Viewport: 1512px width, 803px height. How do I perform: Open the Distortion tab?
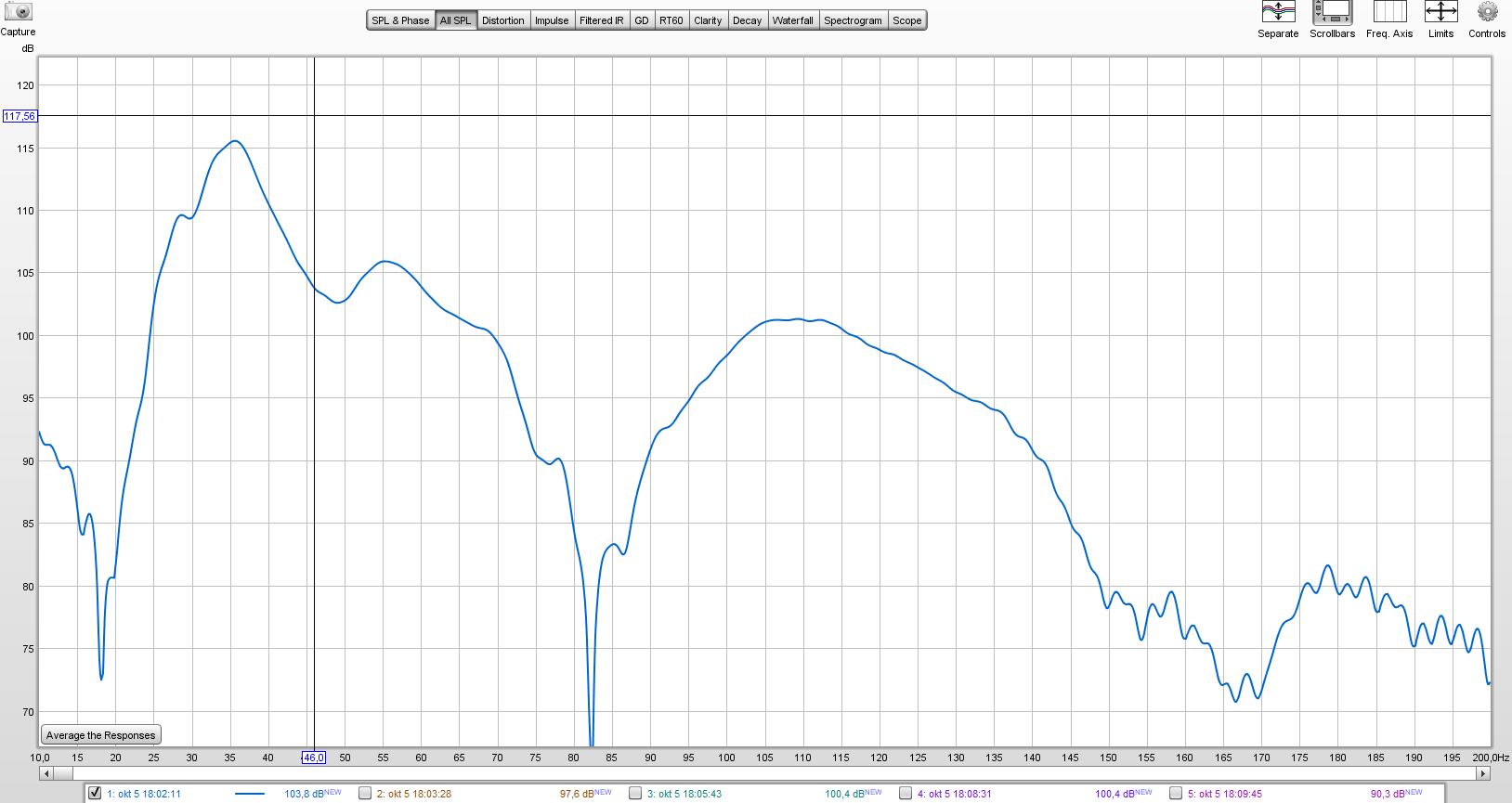click(x=503, y=20)
